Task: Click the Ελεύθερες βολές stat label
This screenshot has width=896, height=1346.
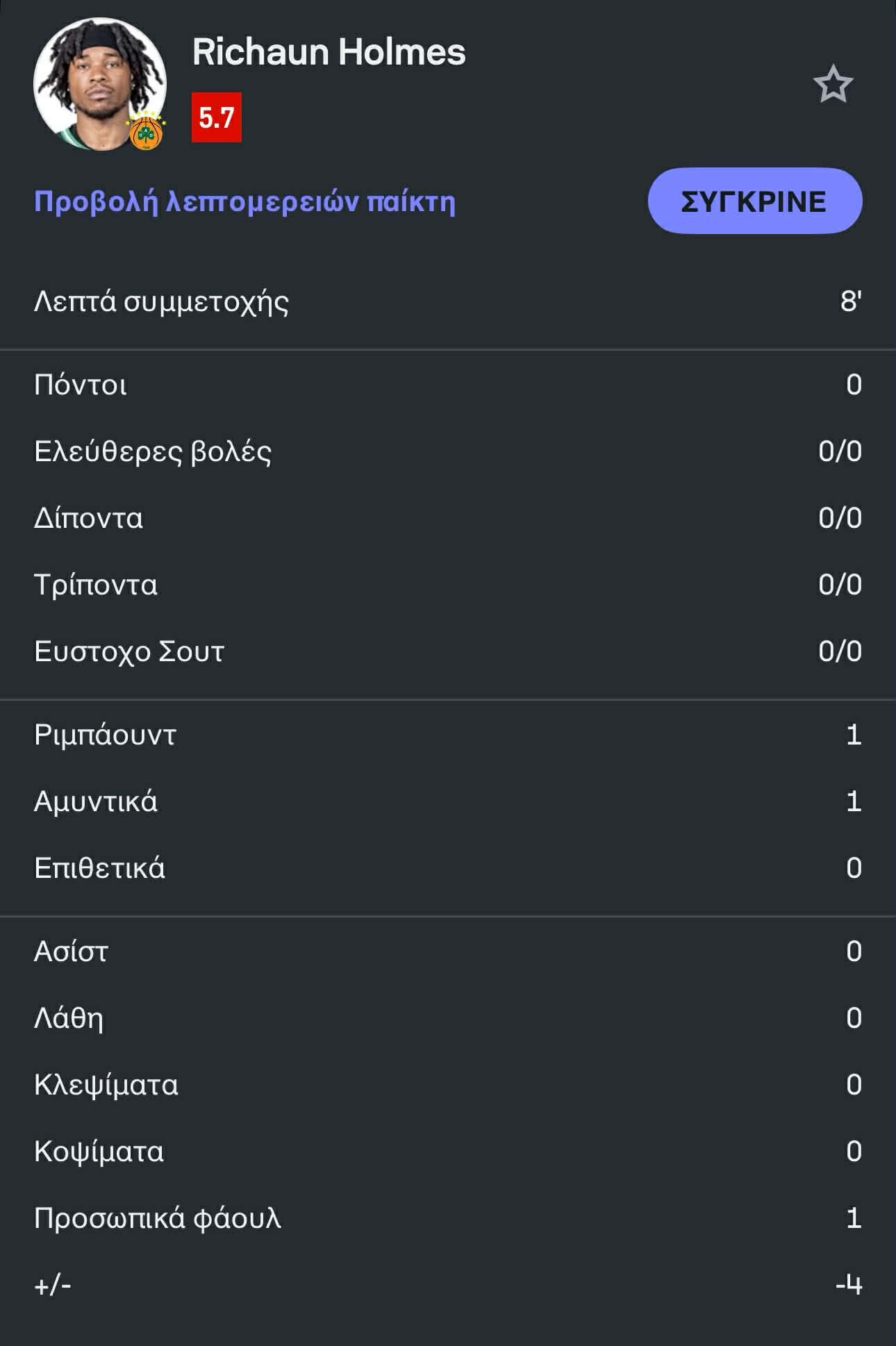Action: 153,451
